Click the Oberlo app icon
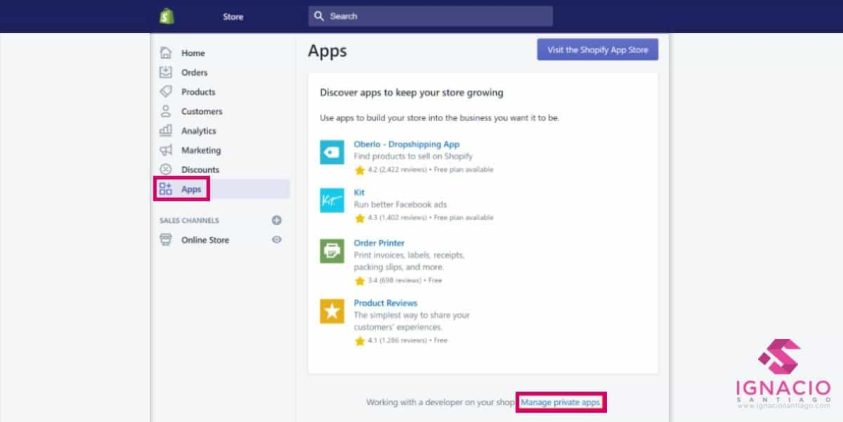 tap(332, 152)
